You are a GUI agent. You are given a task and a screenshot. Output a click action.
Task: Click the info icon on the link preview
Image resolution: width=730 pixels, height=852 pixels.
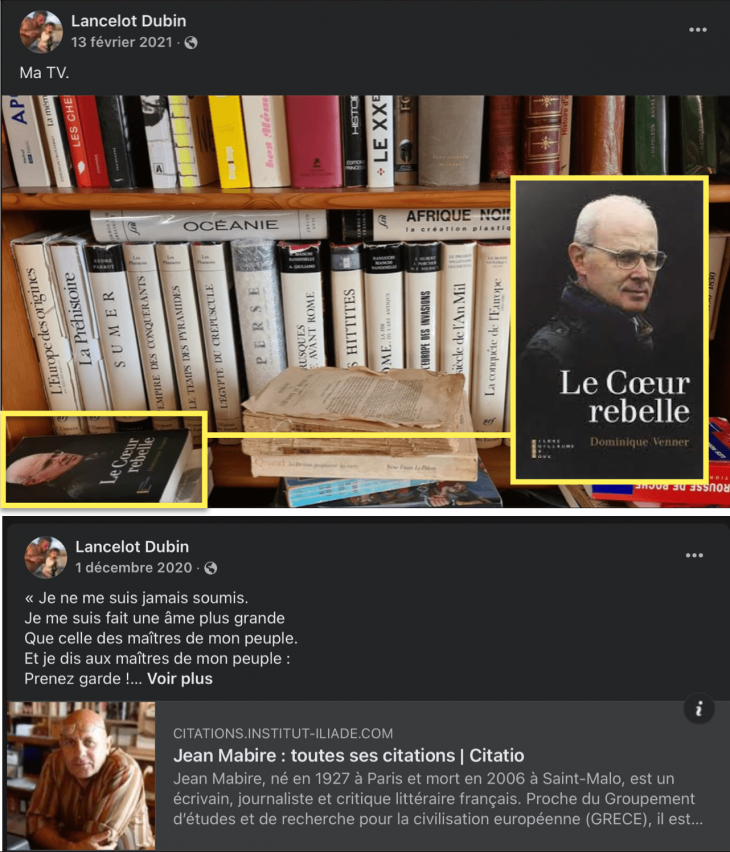pos(698,708)
